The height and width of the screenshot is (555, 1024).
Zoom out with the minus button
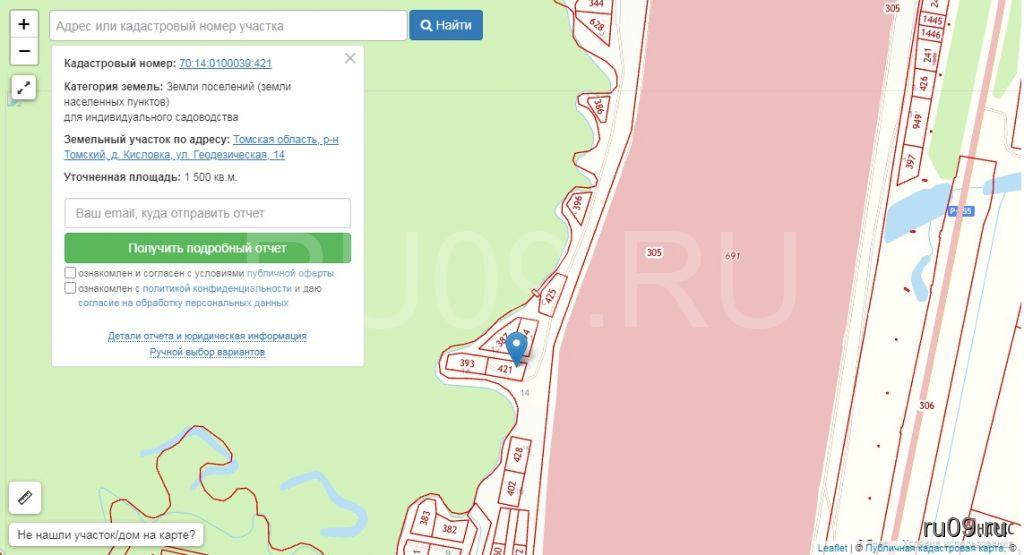[x=24, y=52]
